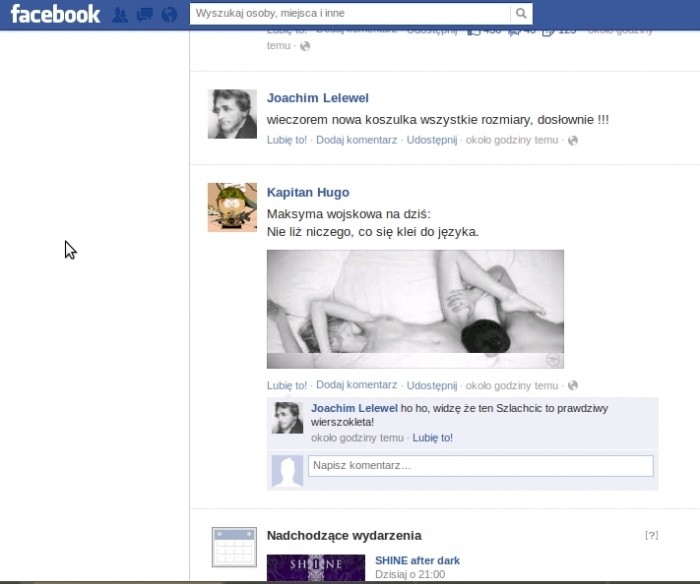Click Joachim Lelewel's avatar on the koszulka post
This screenshot has width=700, height=584.
click(232, 113)
